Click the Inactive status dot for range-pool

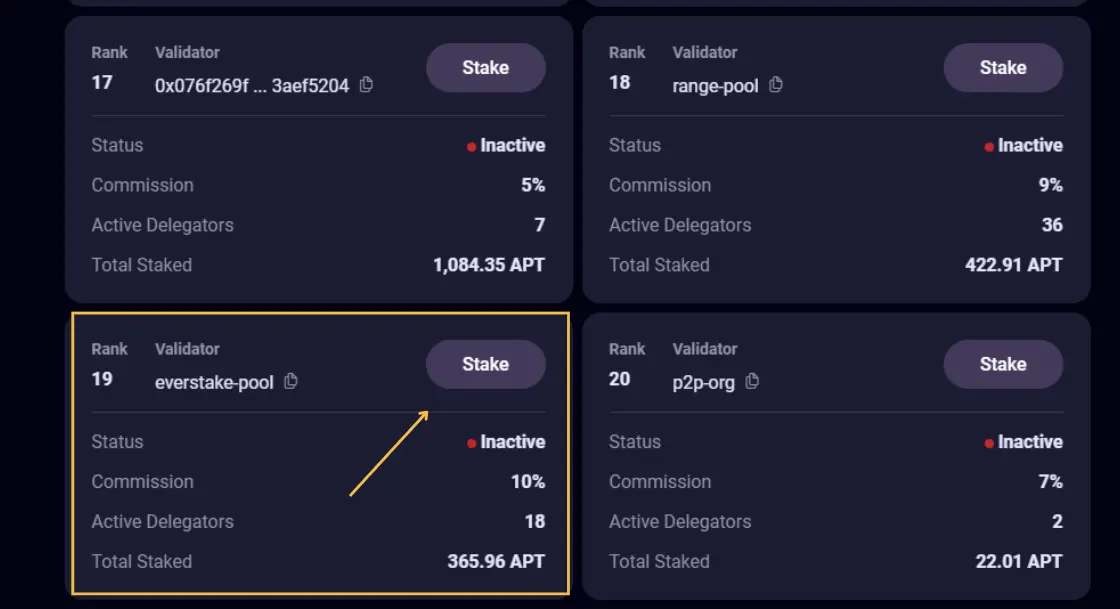click(x=988, y=145)
